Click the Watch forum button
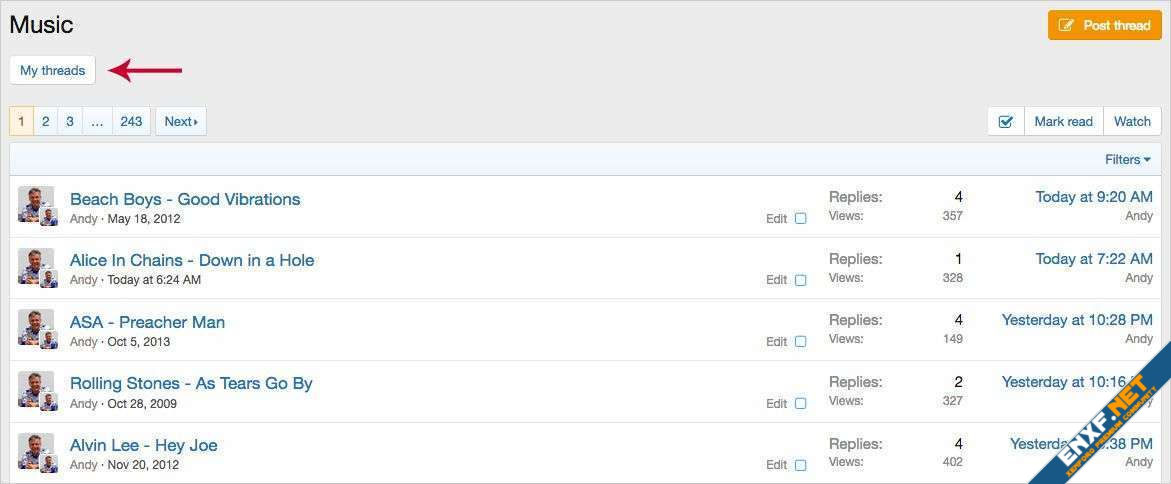The image size is (1171, 484). click(x=1132, y=122)
